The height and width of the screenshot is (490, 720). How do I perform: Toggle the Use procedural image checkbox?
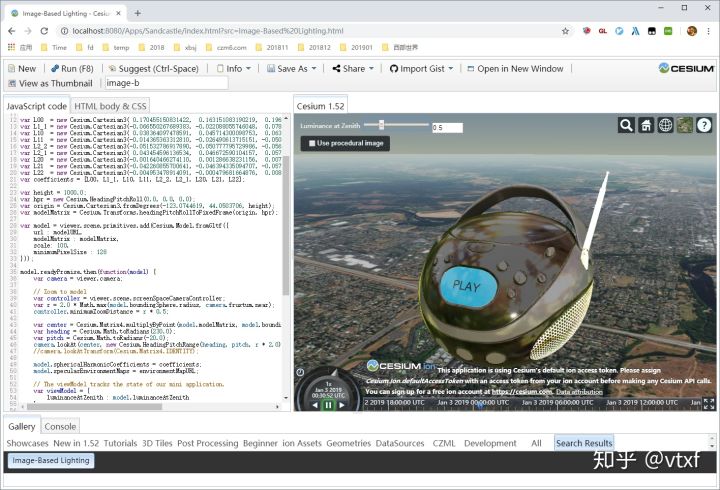click(312, 143)
